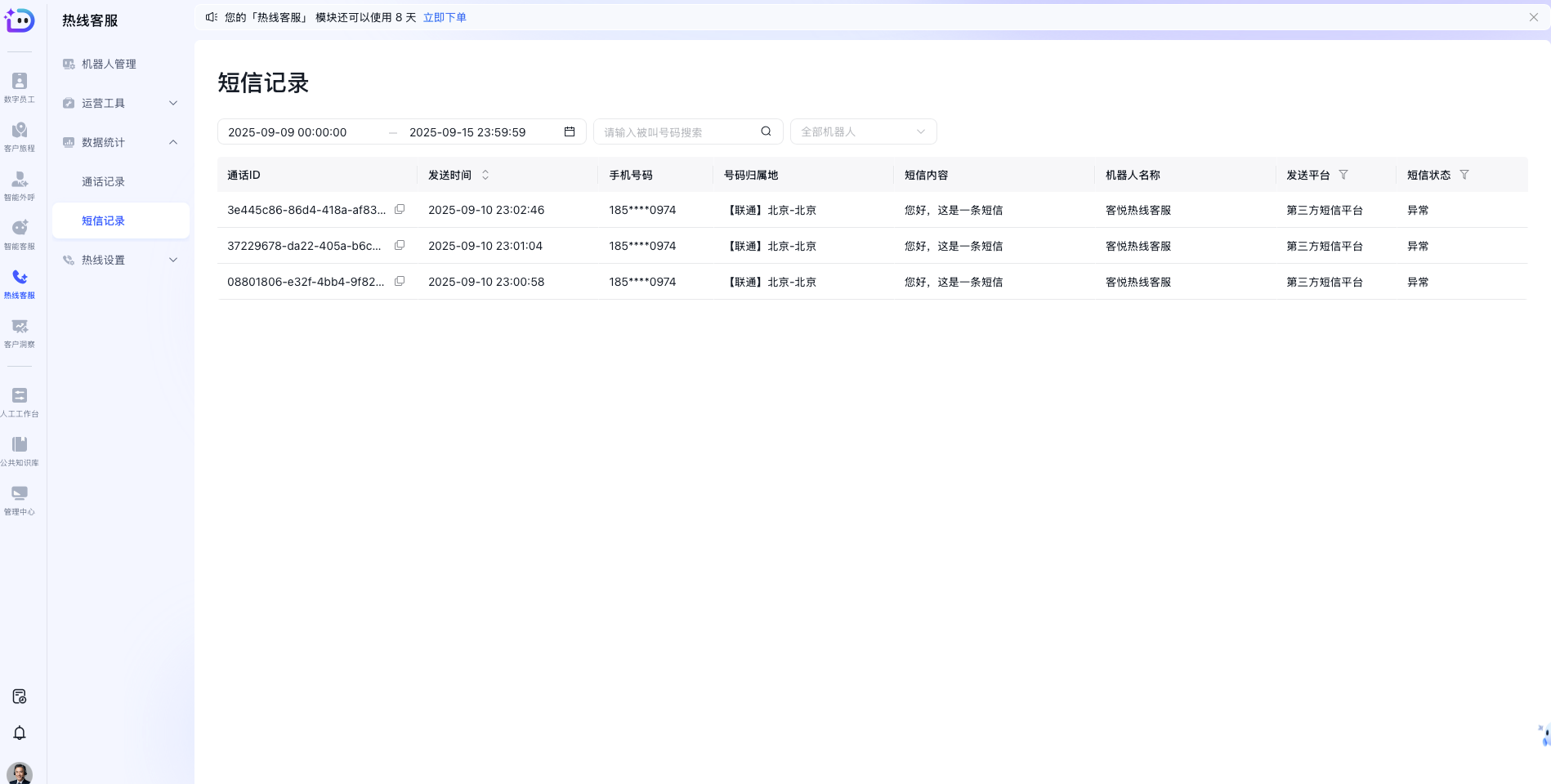Viewport: 1551px width, 784px height.
Task: Expand the 运营工具 menu
Action: pos(121,103)
